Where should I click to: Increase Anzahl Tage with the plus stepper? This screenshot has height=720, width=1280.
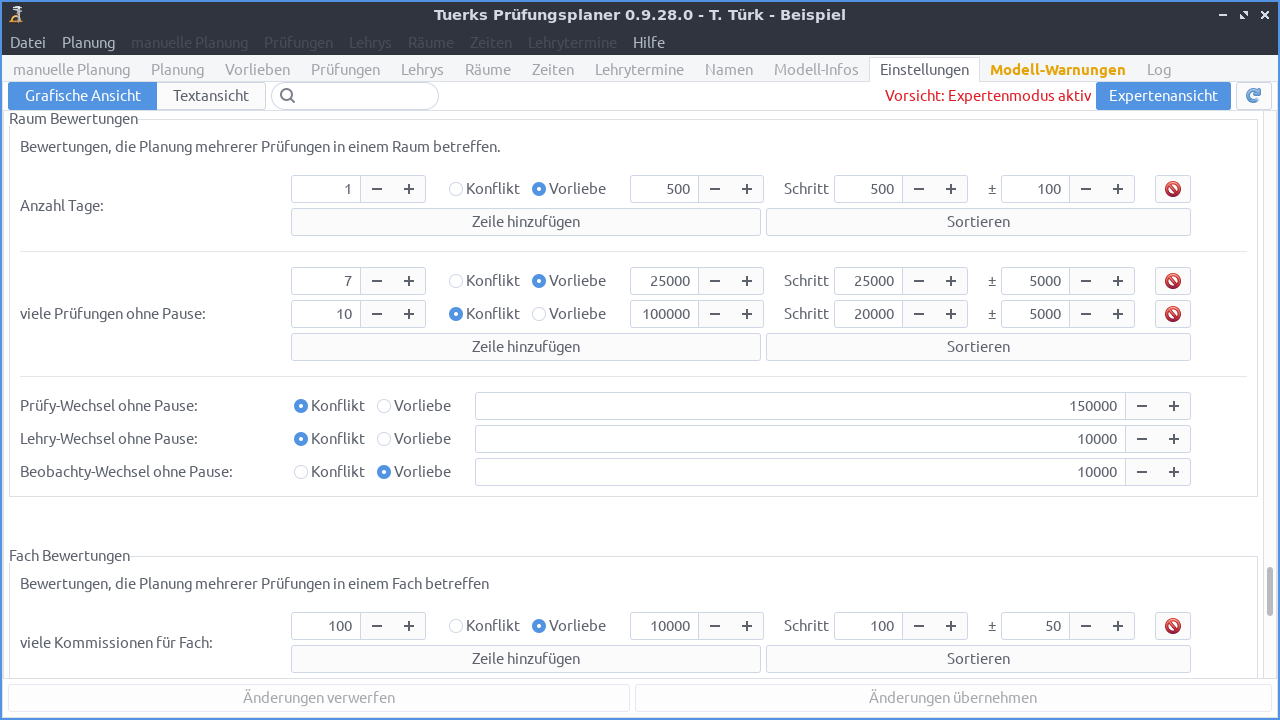(x=408, y=188)
